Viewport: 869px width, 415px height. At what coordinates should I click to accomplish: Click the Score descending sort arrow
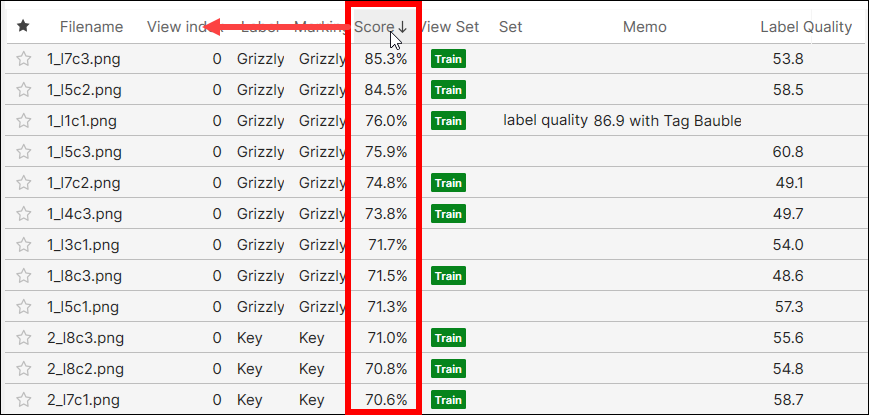tap(402, 27)
